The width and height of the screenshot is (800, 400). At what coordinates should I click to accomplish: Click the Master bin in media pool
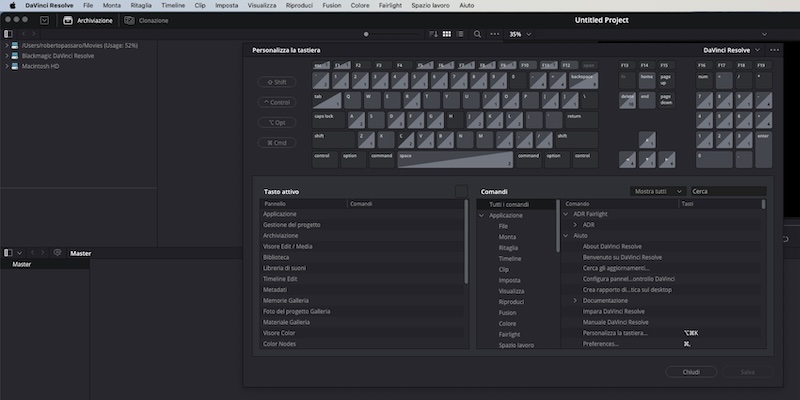[45, 264]
